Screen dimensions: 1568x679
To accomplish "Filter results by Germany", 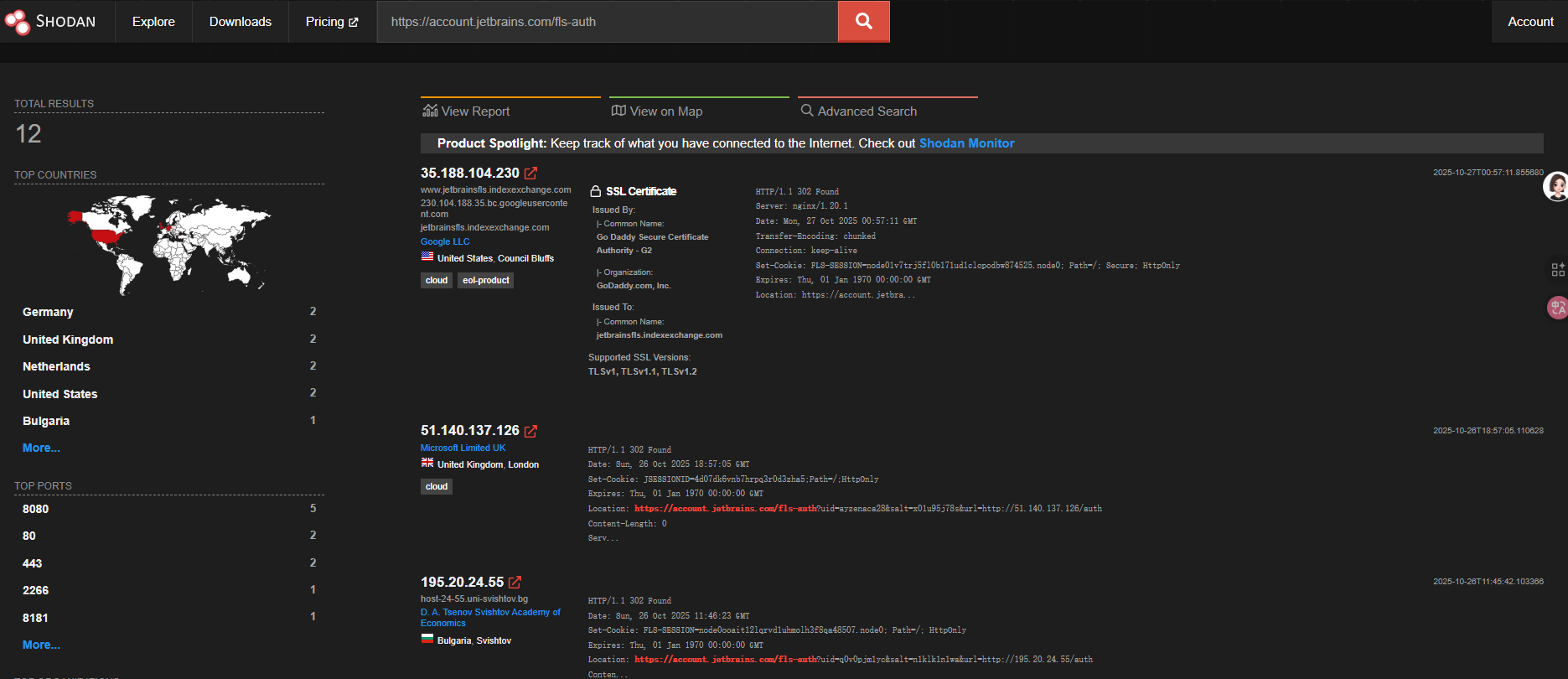I will point(48,312).
